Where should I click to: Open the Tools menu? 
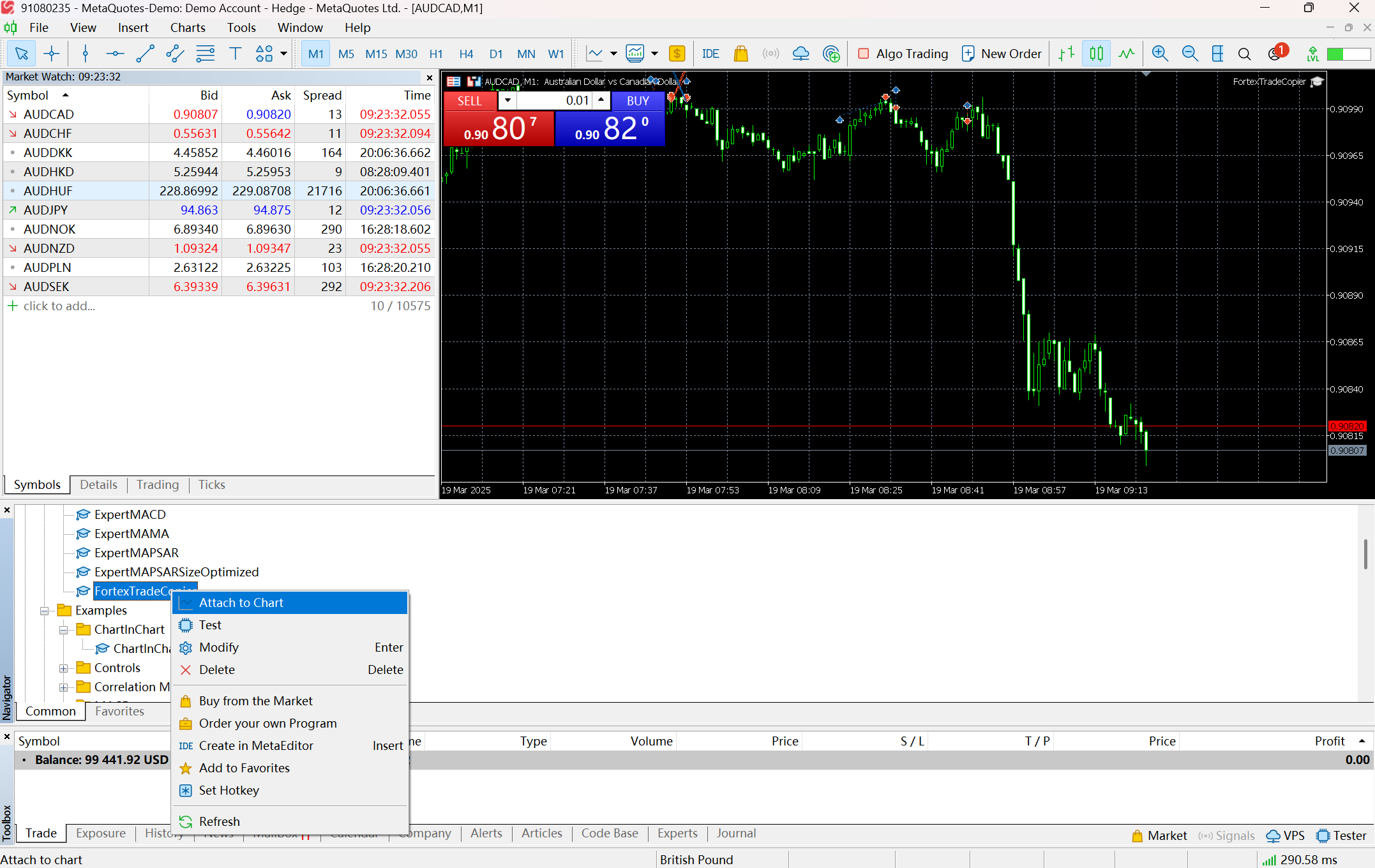(241, 27)
